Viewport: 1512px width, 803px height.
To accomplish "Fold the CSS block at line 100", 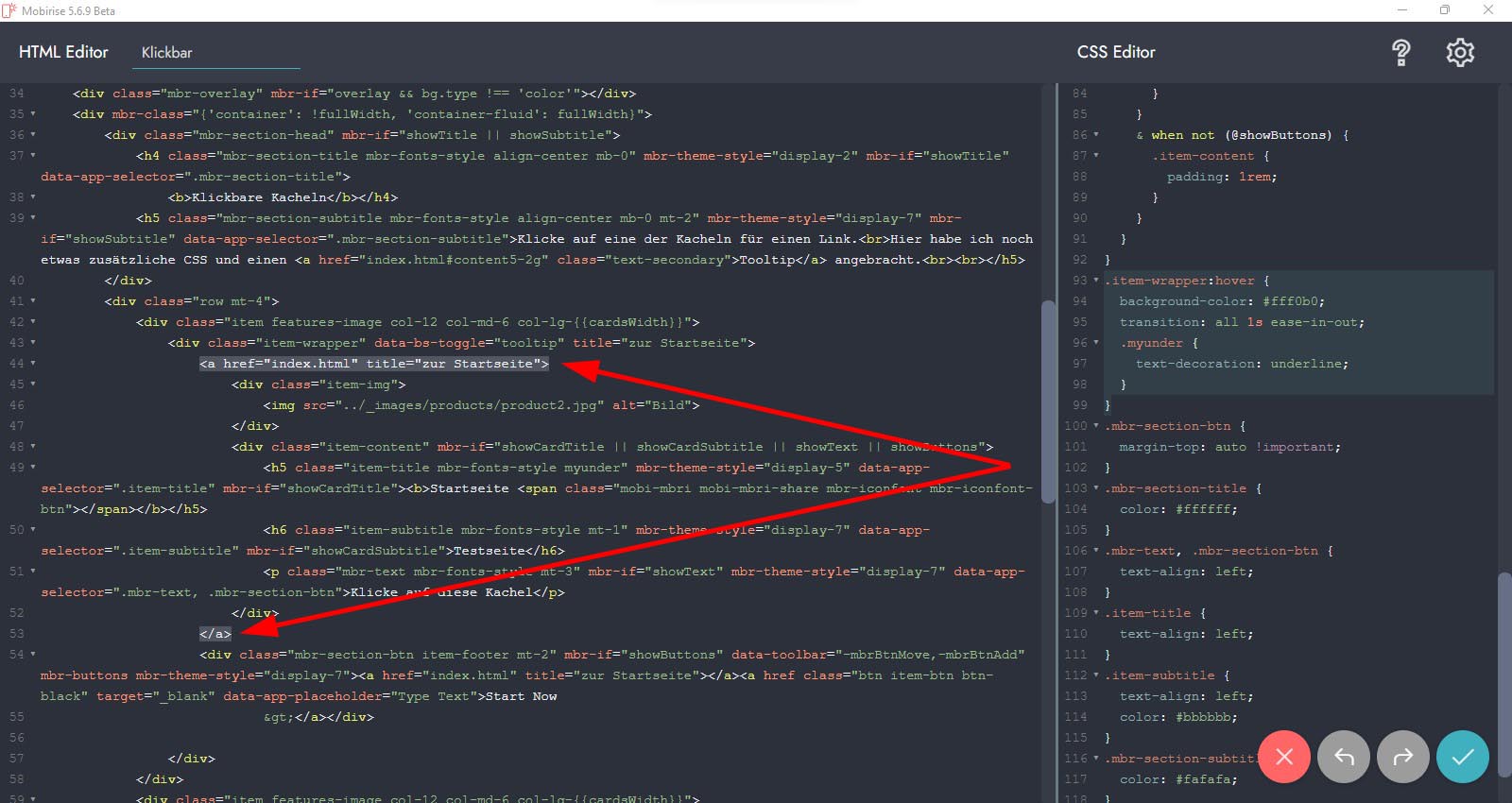I will point(1096,426).
